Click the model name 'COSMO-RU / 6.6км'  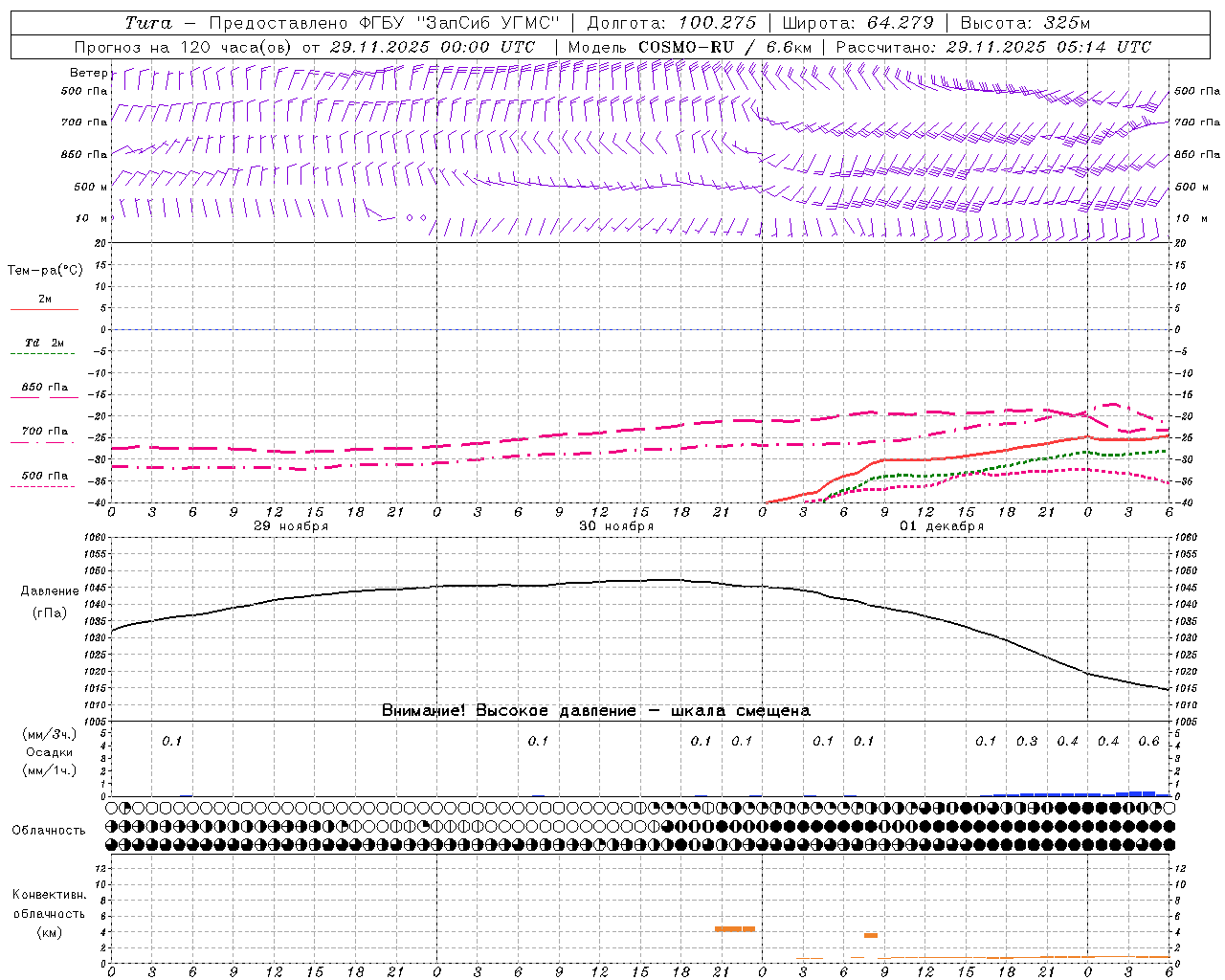coord(725,47)
